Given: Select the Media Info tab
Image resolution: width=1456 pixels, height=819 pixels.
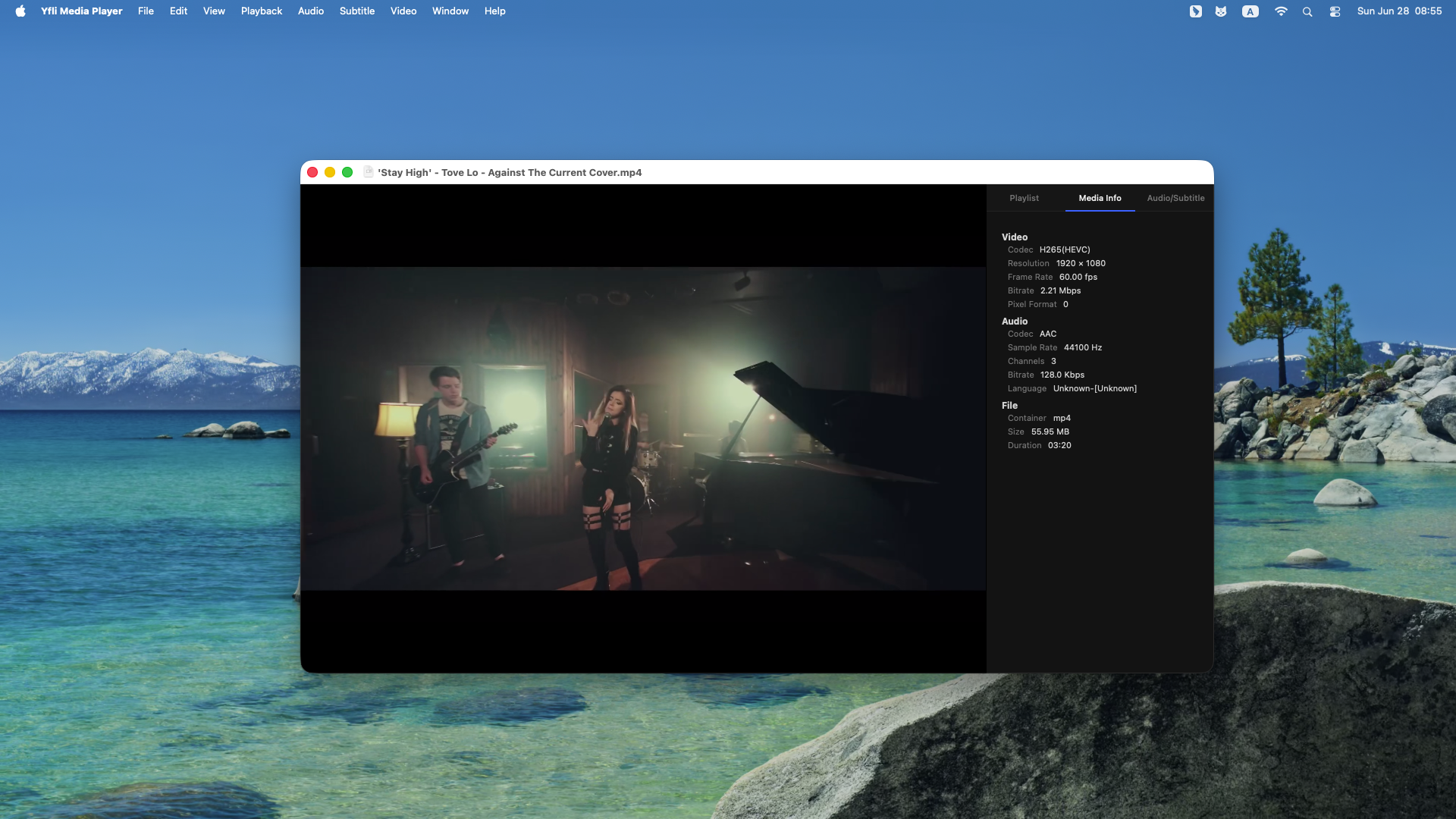Looking at the screenshot, I should [1100, 198].
